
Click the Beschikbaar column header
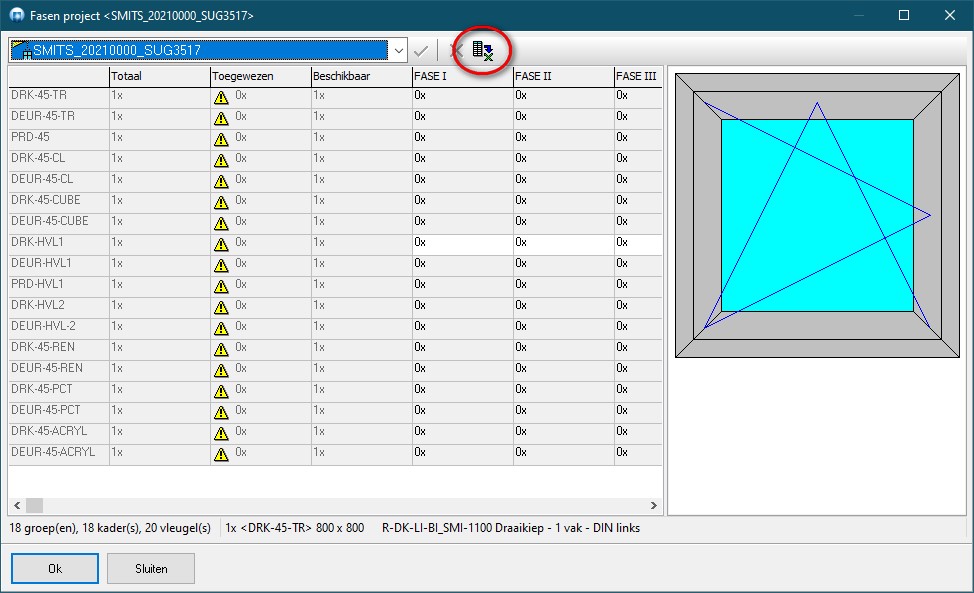(x=362, y=76)
